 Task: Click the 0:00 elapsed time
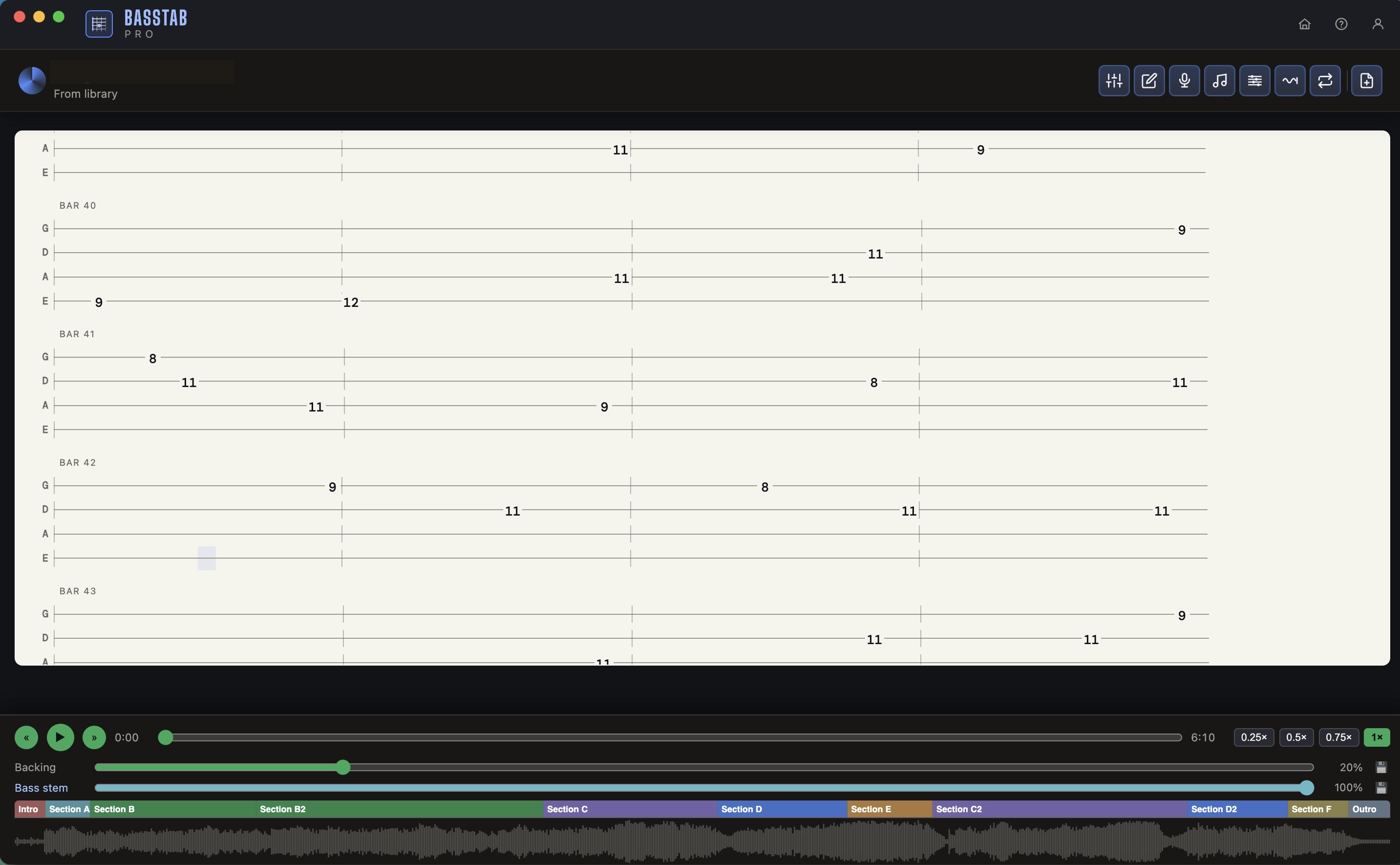coord(127,737)
